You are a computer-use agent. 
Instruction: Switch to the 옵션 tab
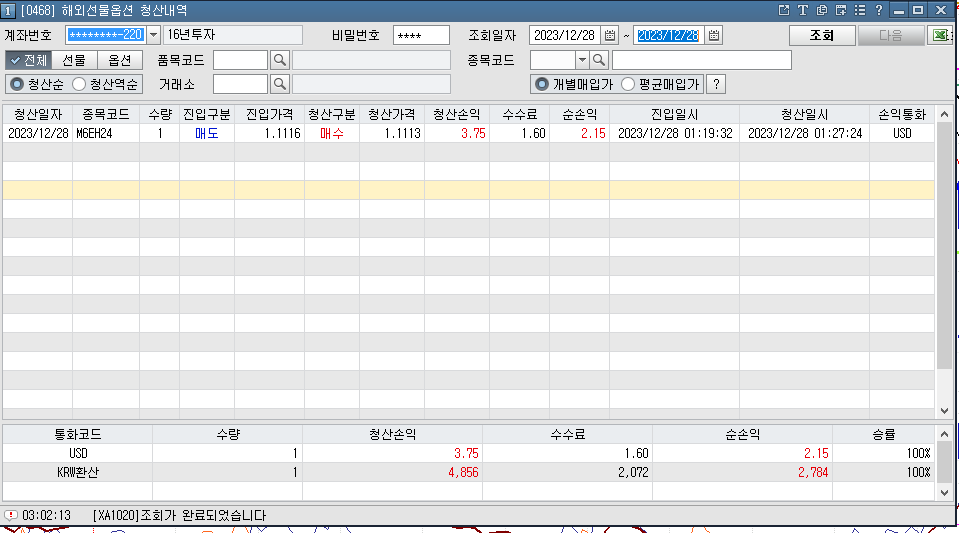click(x=120, y=60)
